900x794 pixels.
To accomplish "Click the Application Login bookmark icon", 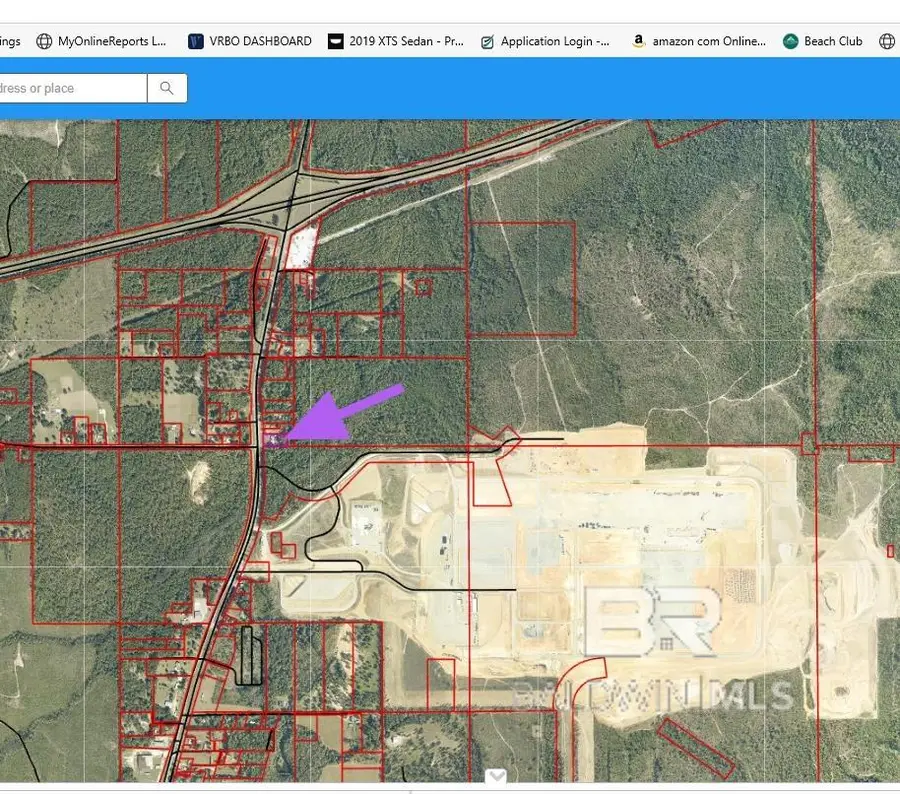I will click(x=487, y=41).
